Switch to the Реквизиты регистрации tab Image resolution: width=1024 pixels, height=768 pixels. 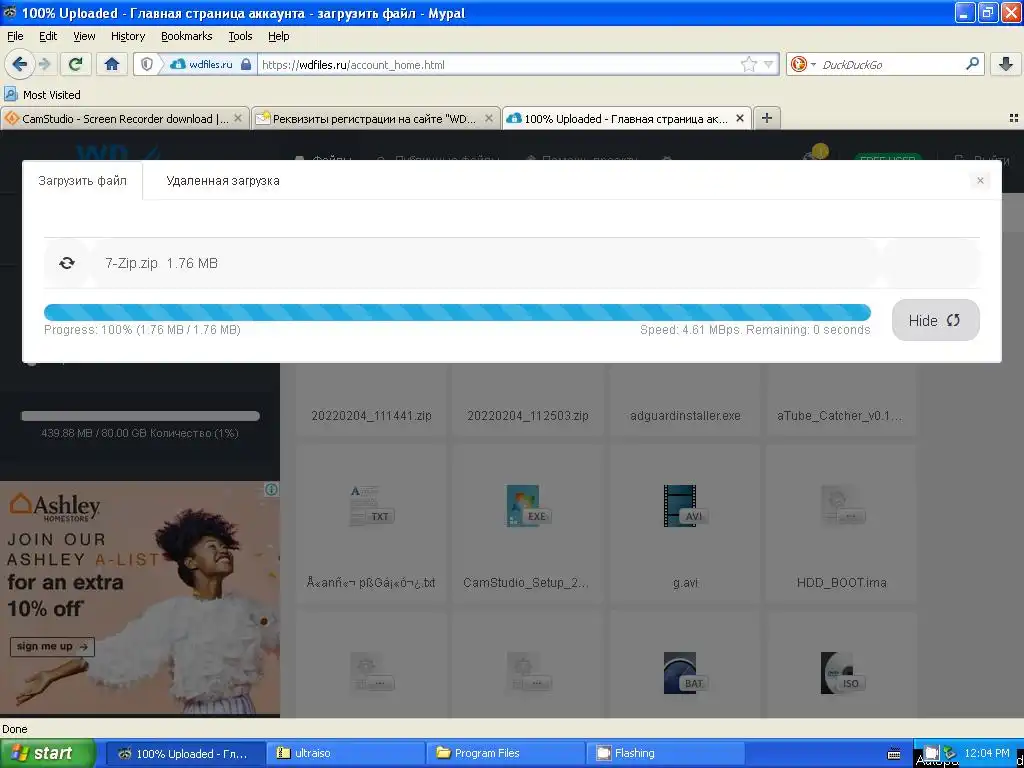click(375, 119)
